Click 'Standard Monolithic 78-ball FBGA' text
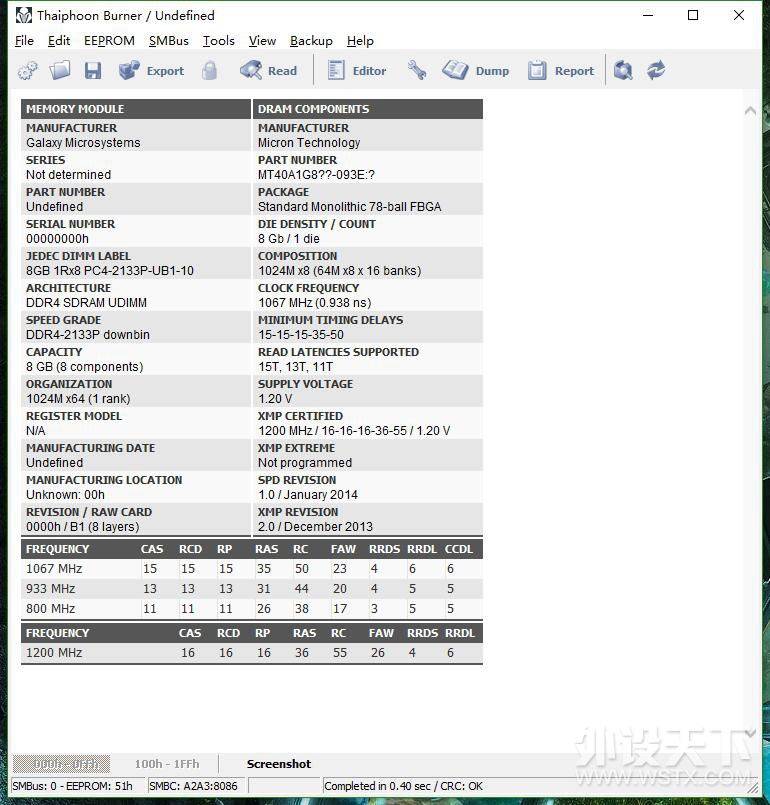770x805 pixels. pos(350,207)
